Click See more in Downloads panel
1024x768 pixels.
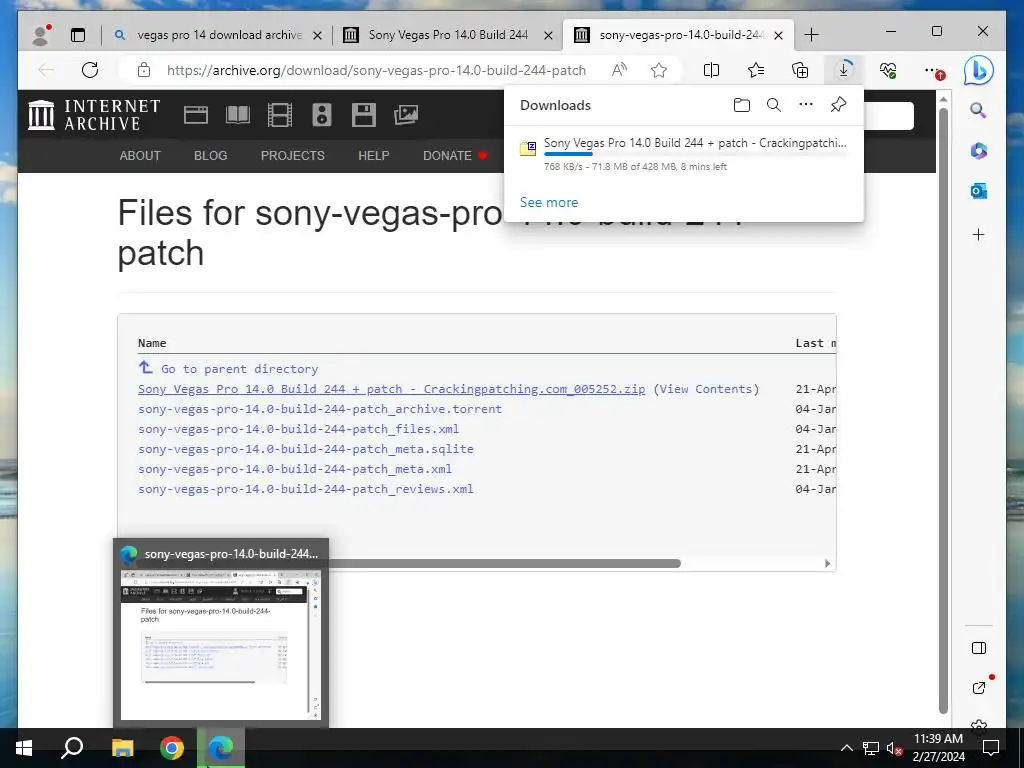click(x=549, y=202)
